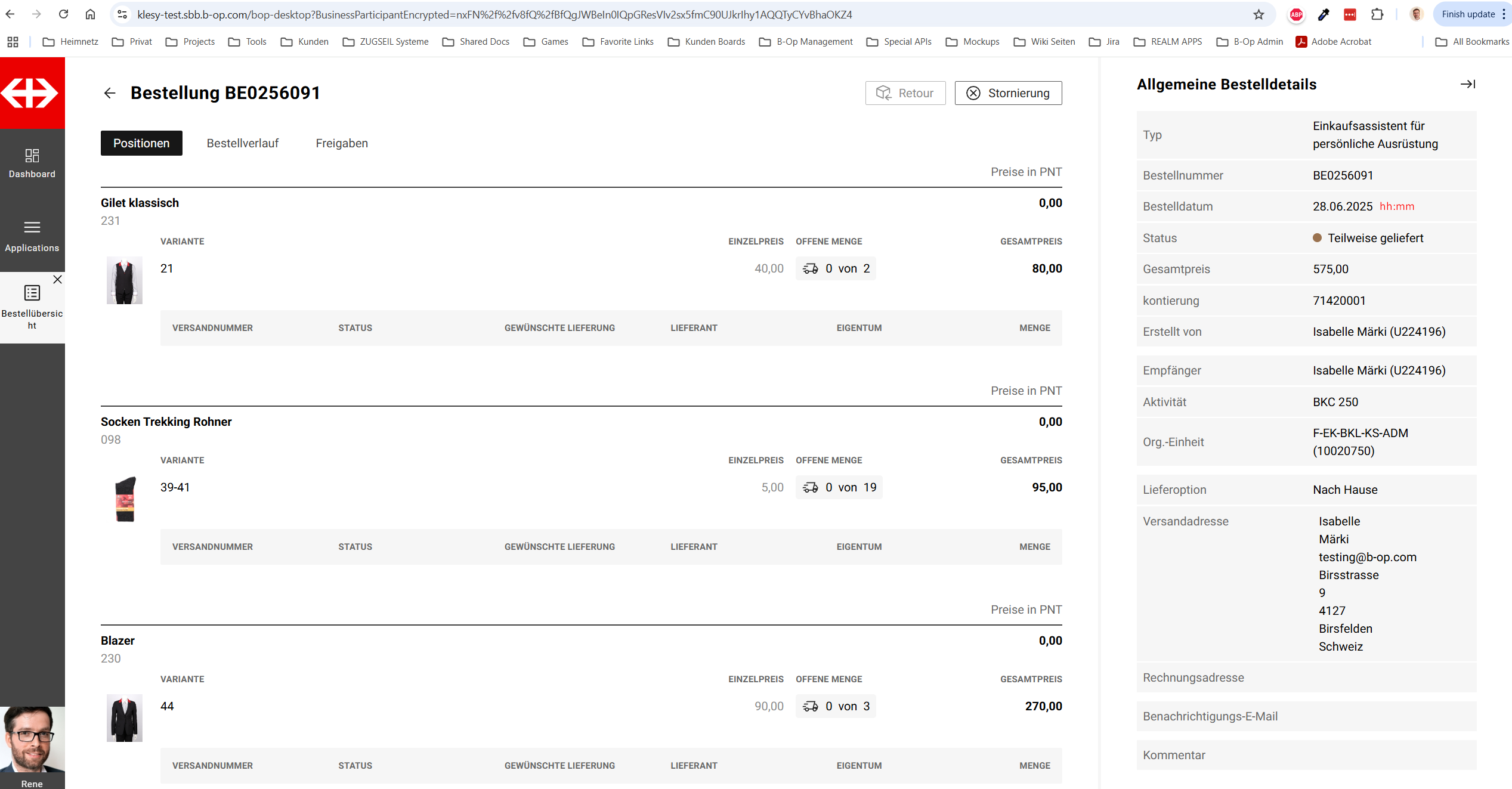Close the Bestellübersicht sidebar tab
Screen dimensions: 1512x789
57,279
